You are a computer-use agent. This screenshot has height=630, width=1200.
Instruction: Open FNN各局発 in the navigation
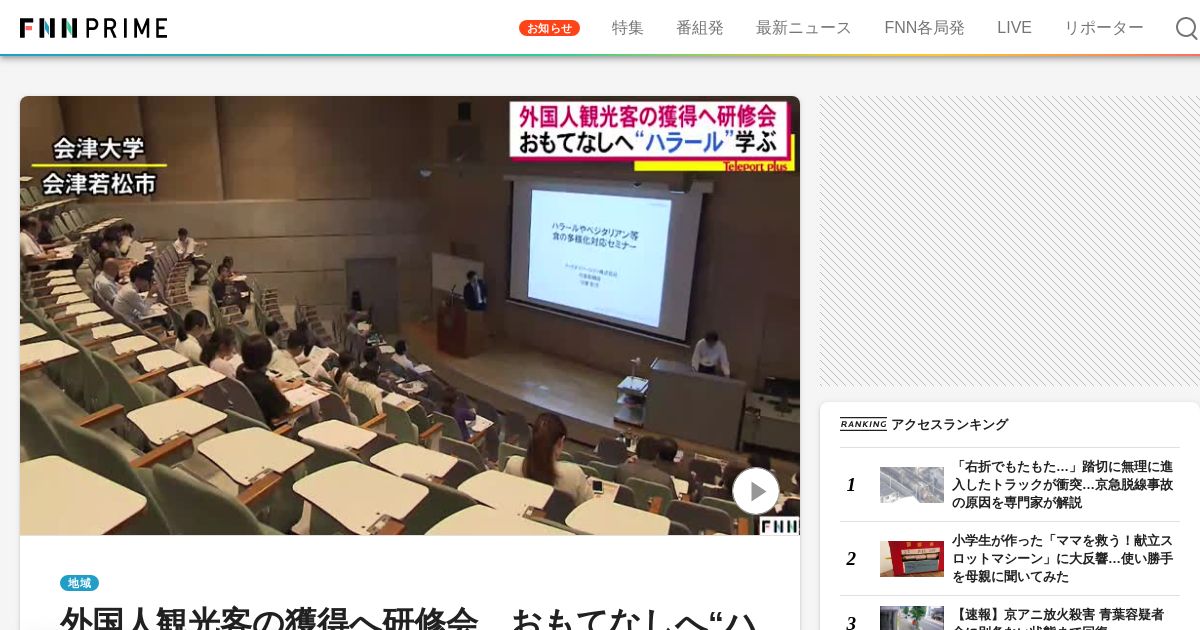pos(924,28)
